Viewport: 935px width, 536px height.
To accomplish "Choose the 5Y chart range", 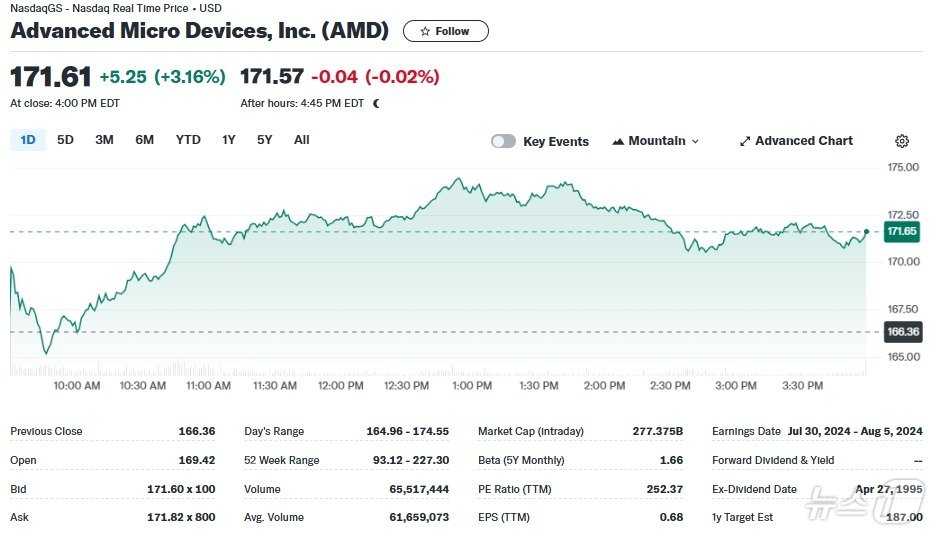I will pyautogui.click(x=264, y=140).
